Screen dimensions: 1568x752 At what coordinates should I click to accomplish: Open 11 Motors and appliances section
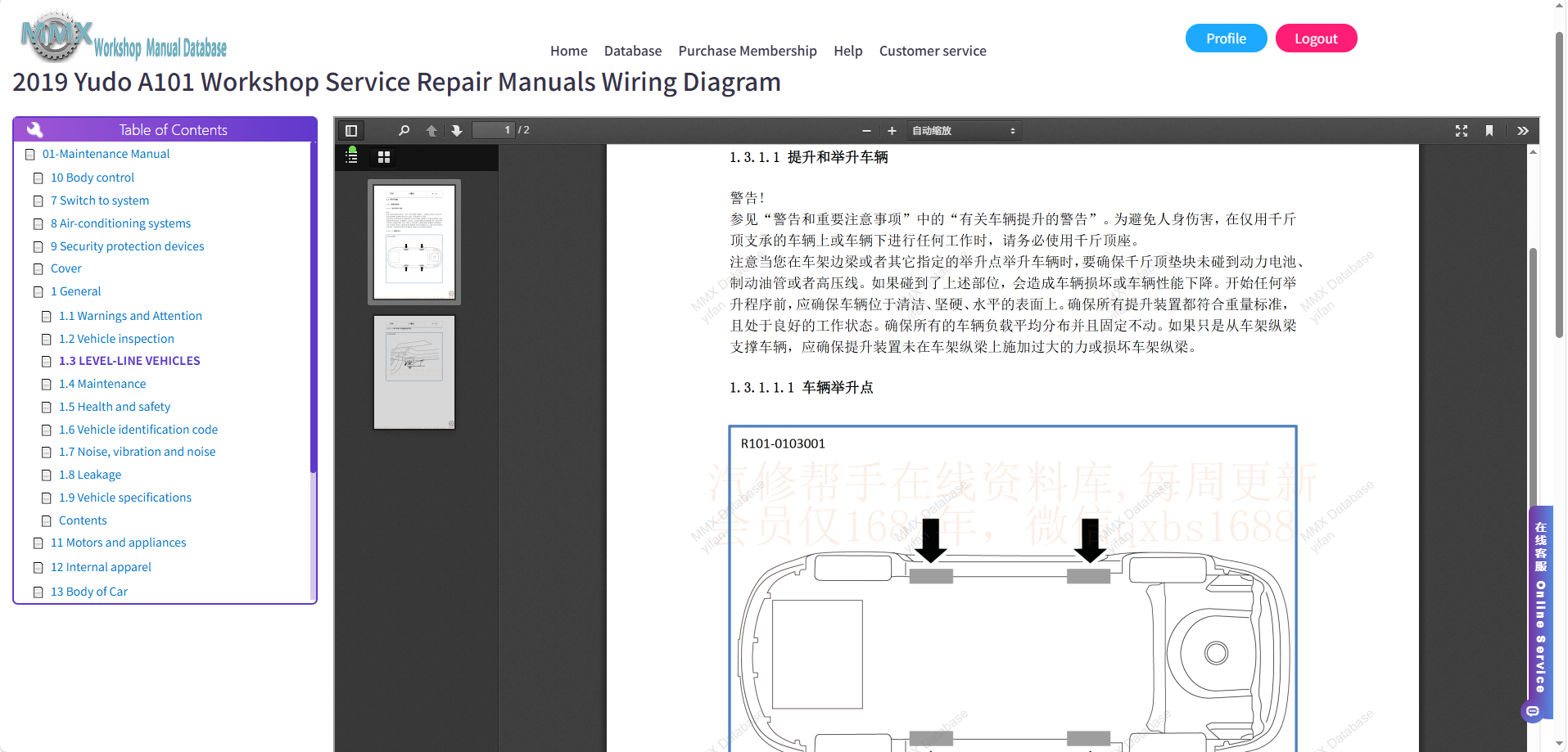[119, 543]
